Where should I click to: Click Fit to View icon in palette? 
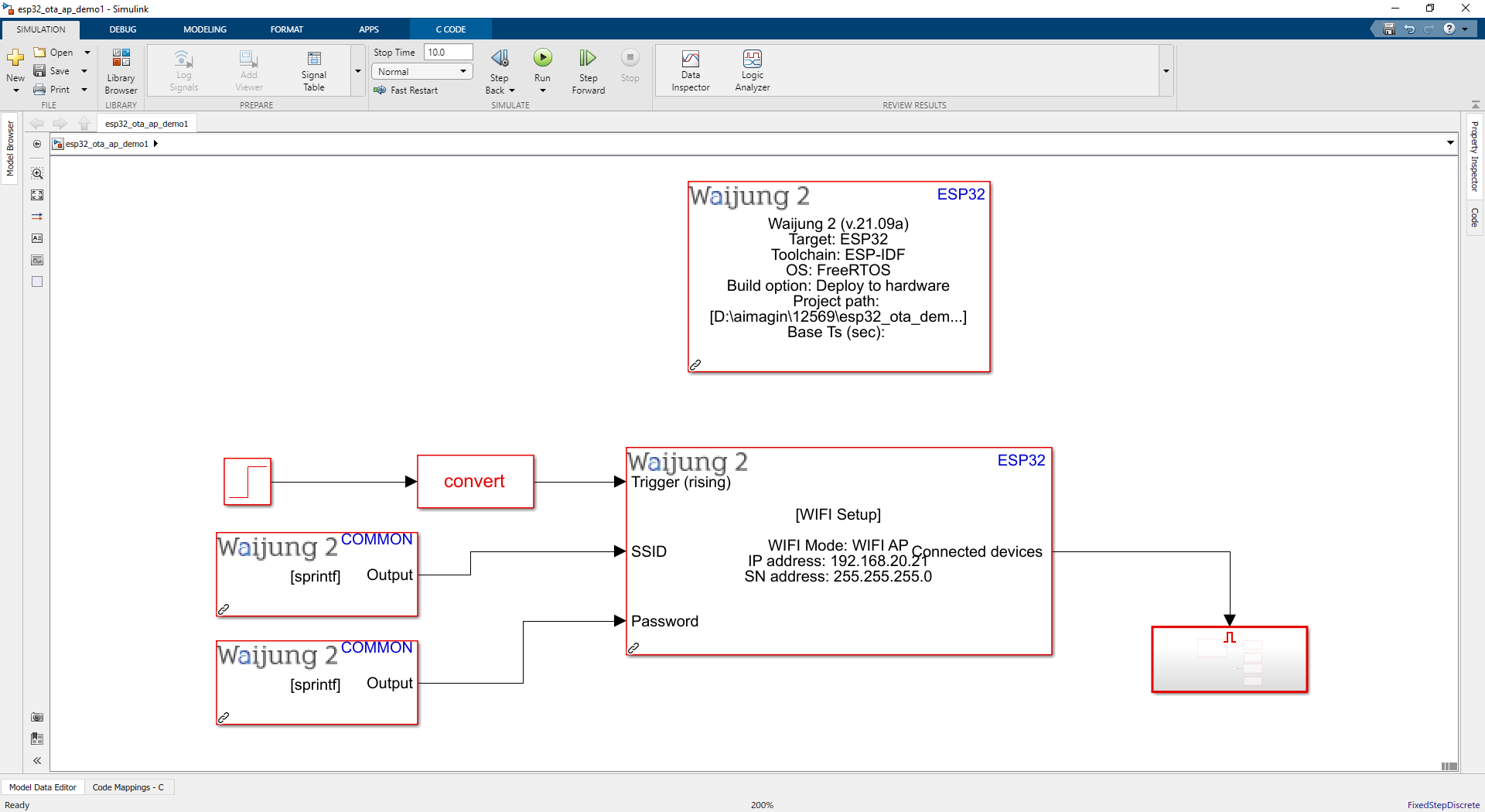click(x=37, y=195)
